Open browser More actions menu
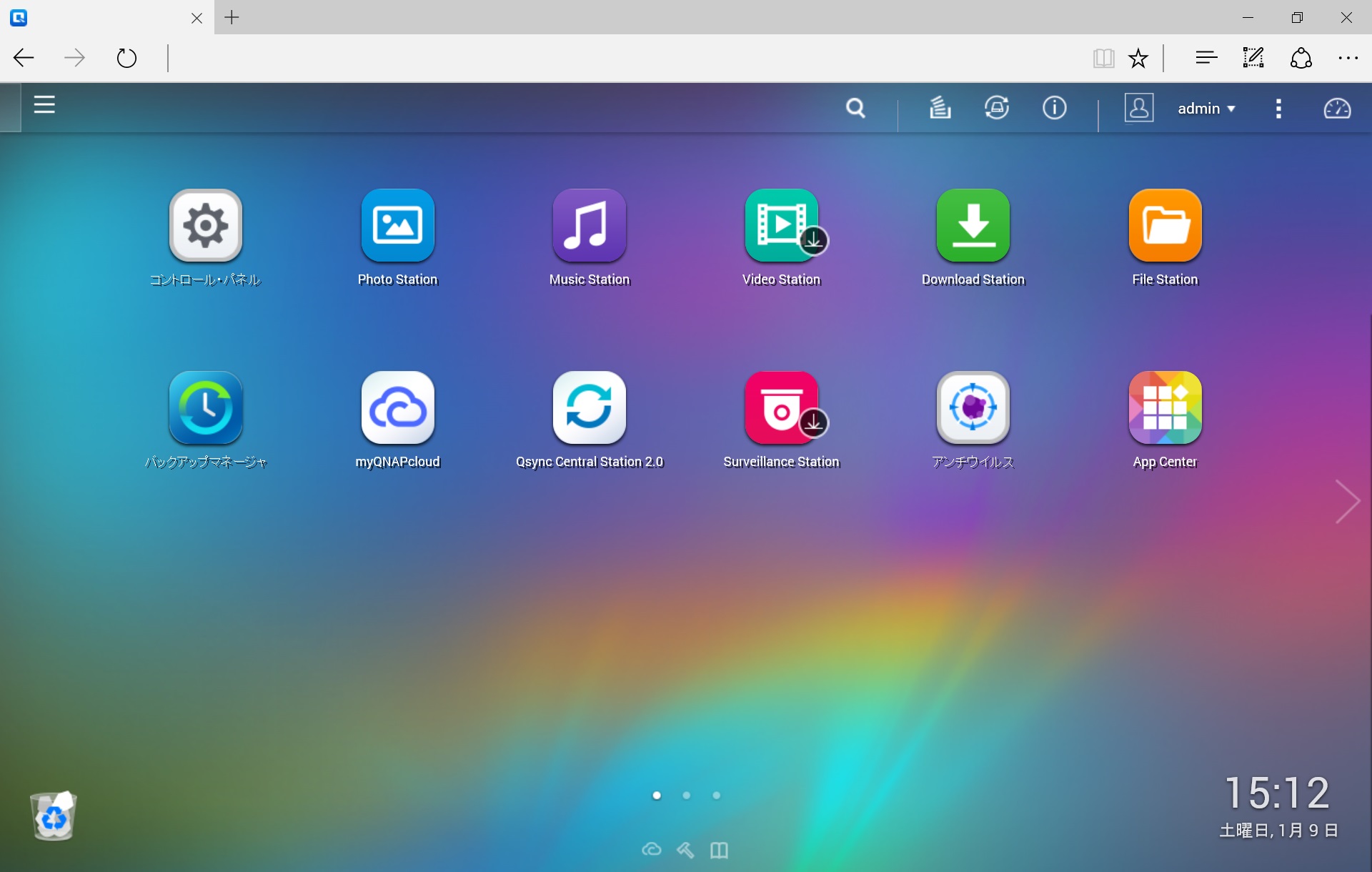Viewport: 1372px width, 872px height. click(1348, 58)
